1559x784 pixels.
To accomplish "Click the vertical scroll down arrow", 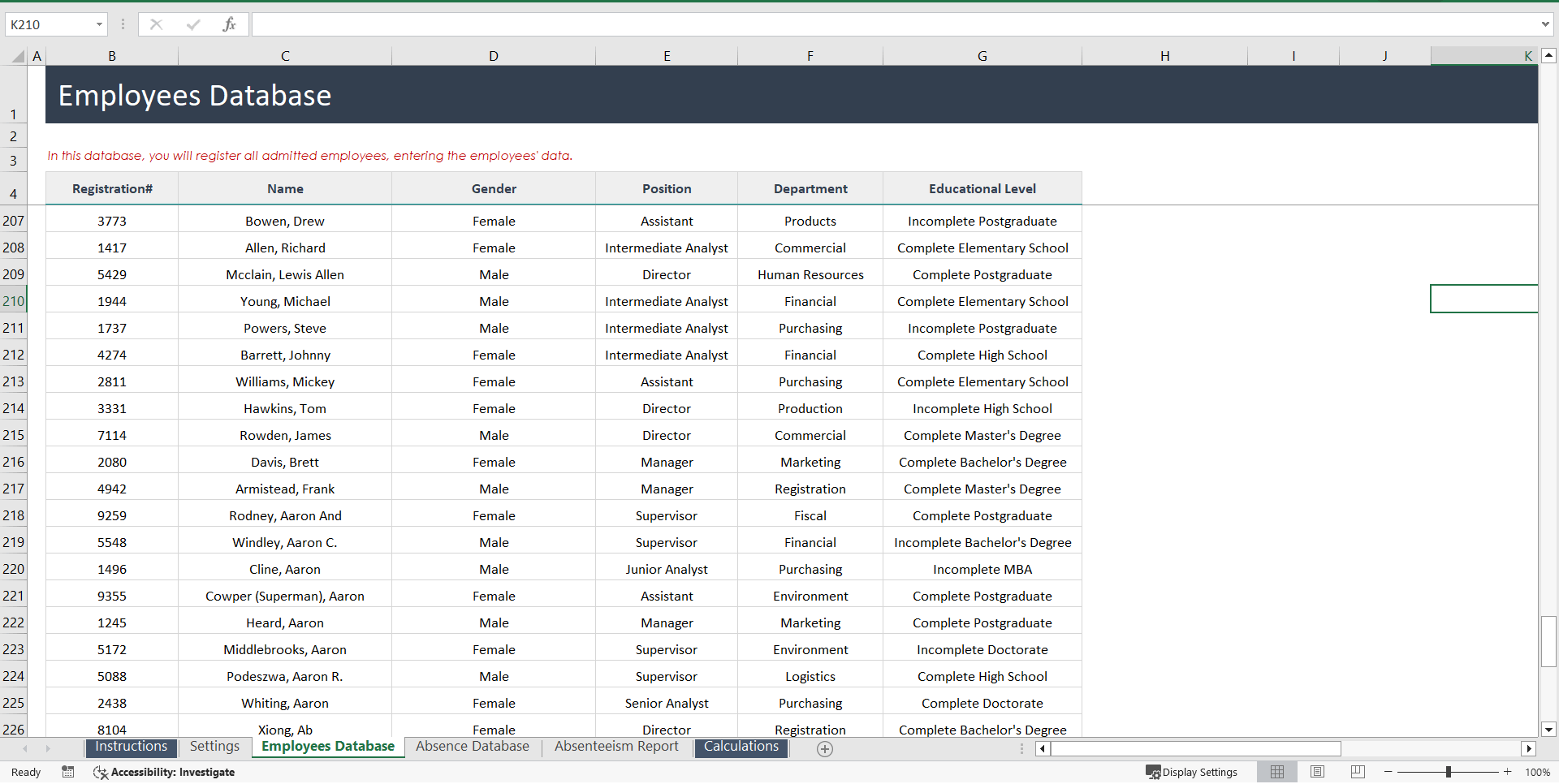I will point(1548,730).
